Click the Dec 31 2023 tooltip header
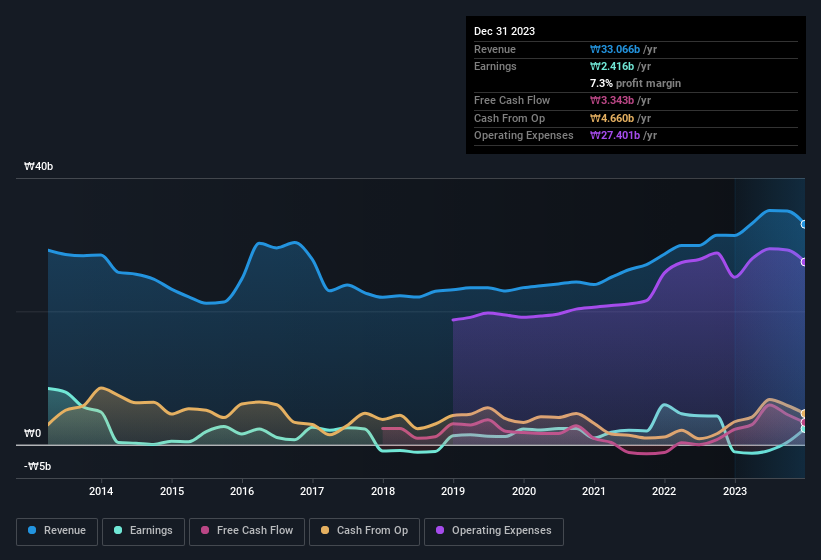Image resolution: width=821 pixels, height=560 pixels. coord(504,31)
